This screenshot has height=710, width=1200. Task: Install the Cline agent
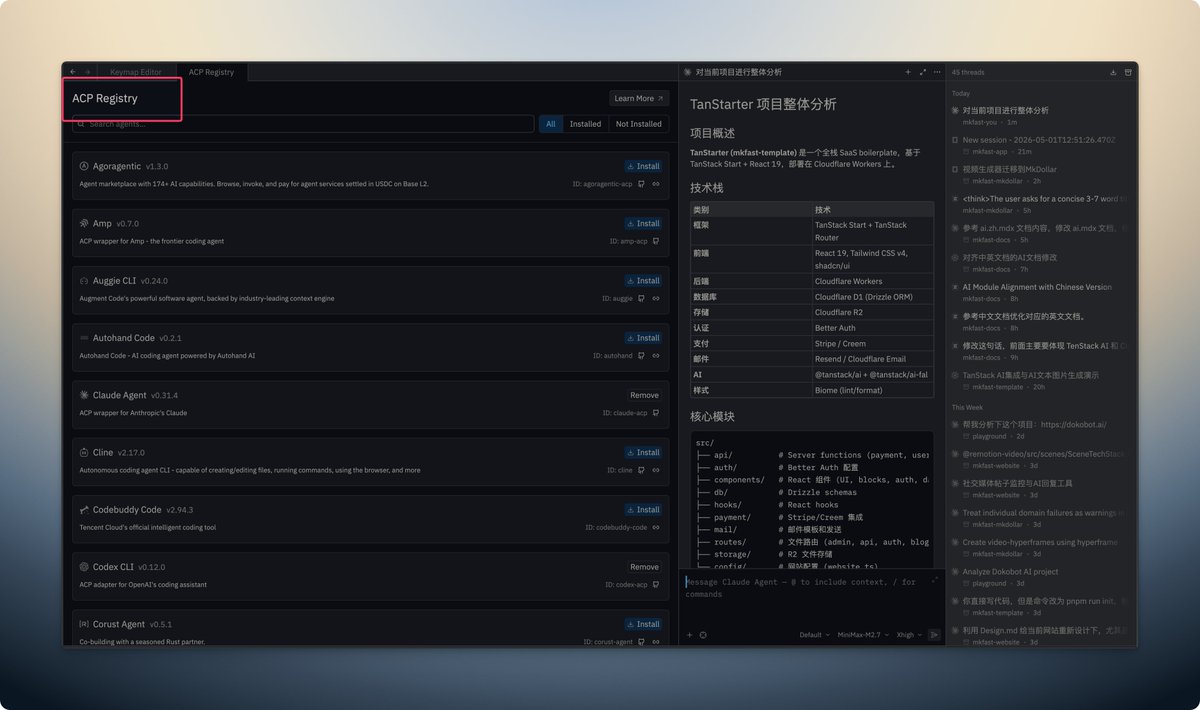point(643,452)
